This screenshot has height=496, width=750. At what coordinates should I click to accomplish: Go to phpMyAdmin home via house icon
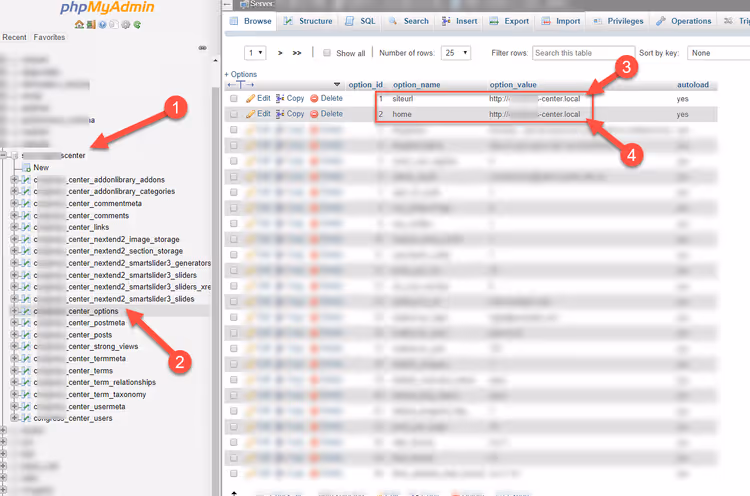point(79,24)
